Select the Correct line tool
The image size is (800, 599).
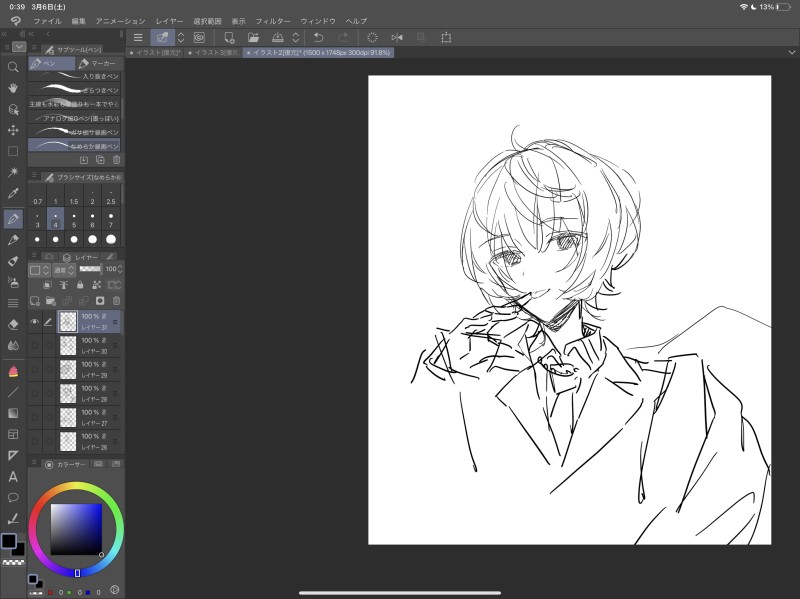tap(13, 519)
